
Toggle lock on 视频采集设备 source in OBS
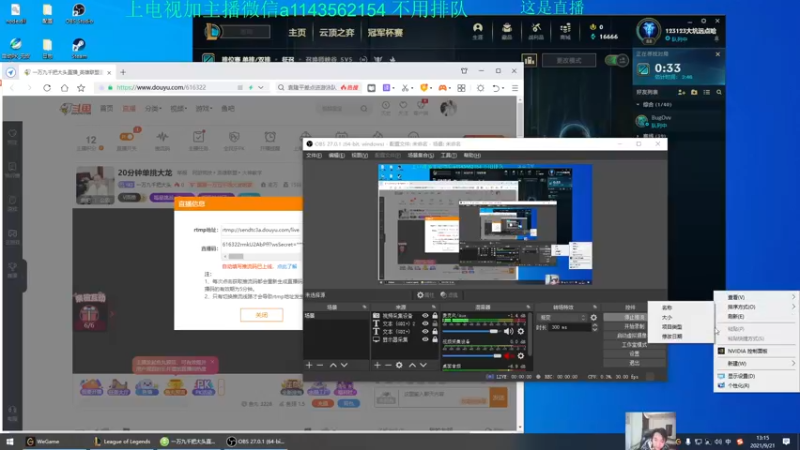click(x=435, y=316)
